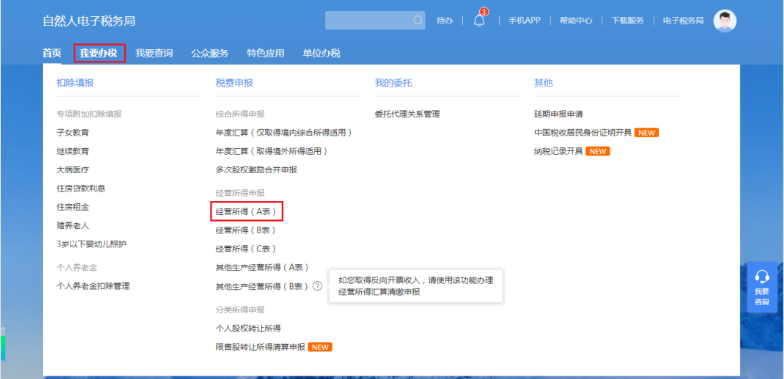The image size is (784, 379).
Task: Select 我要查询 tab
Action: click(x=154, y=53)
